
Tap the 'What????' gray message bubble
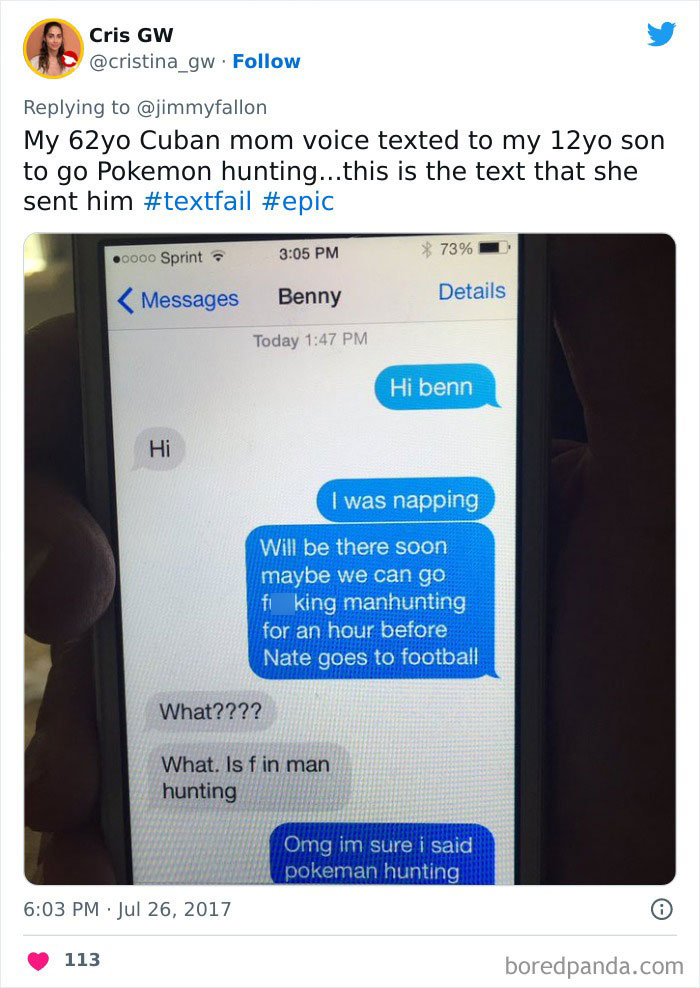click(210, 712)
